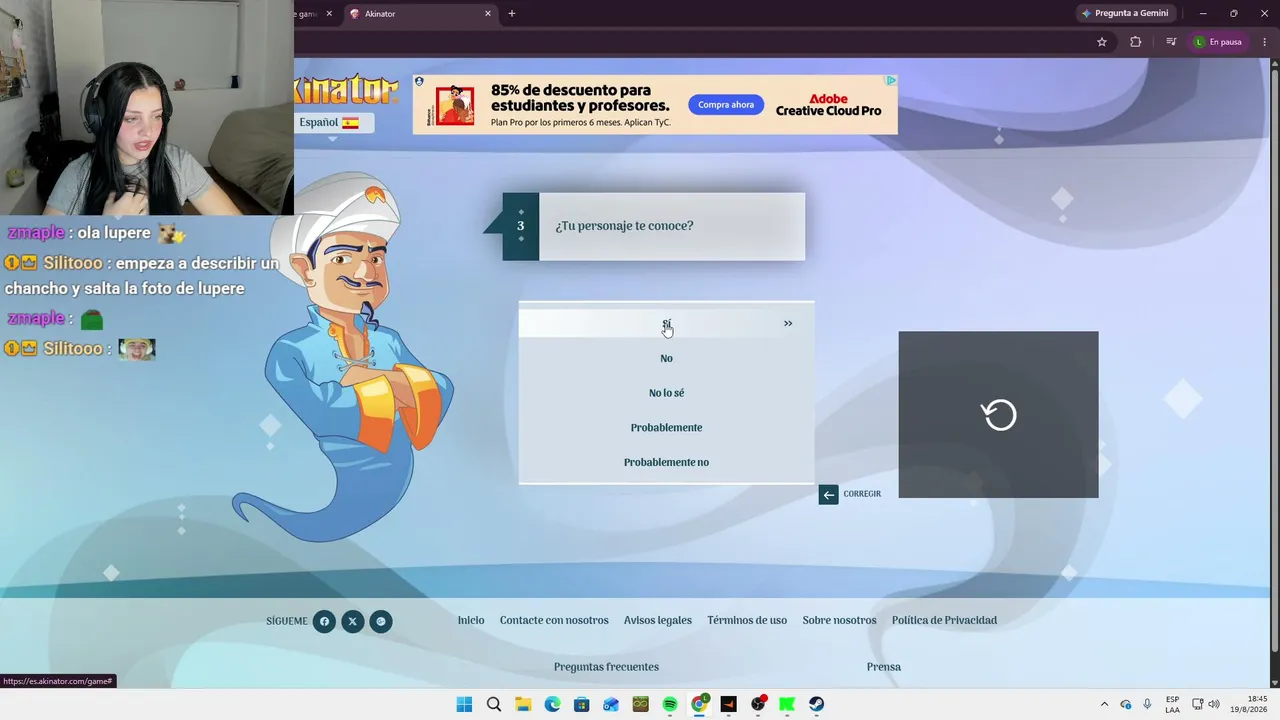The height and width of the screenshot is (720, 1280).
Task: Open Akinator's Facebook page icon
Action: click(x=324, y=621)
